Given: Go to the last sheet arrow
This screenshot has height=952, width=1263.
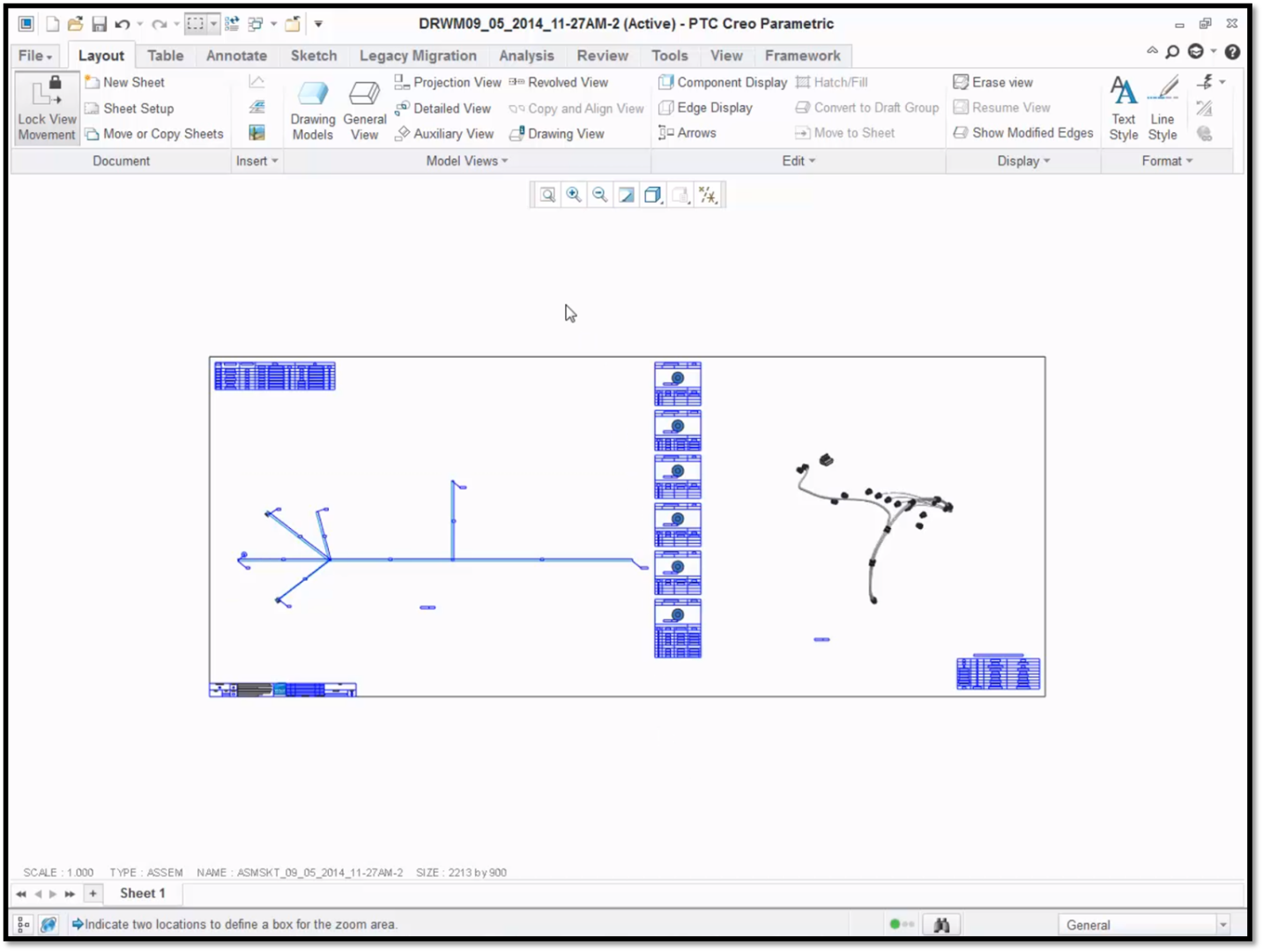Looking at the screenshot, I should coord(70,894).
